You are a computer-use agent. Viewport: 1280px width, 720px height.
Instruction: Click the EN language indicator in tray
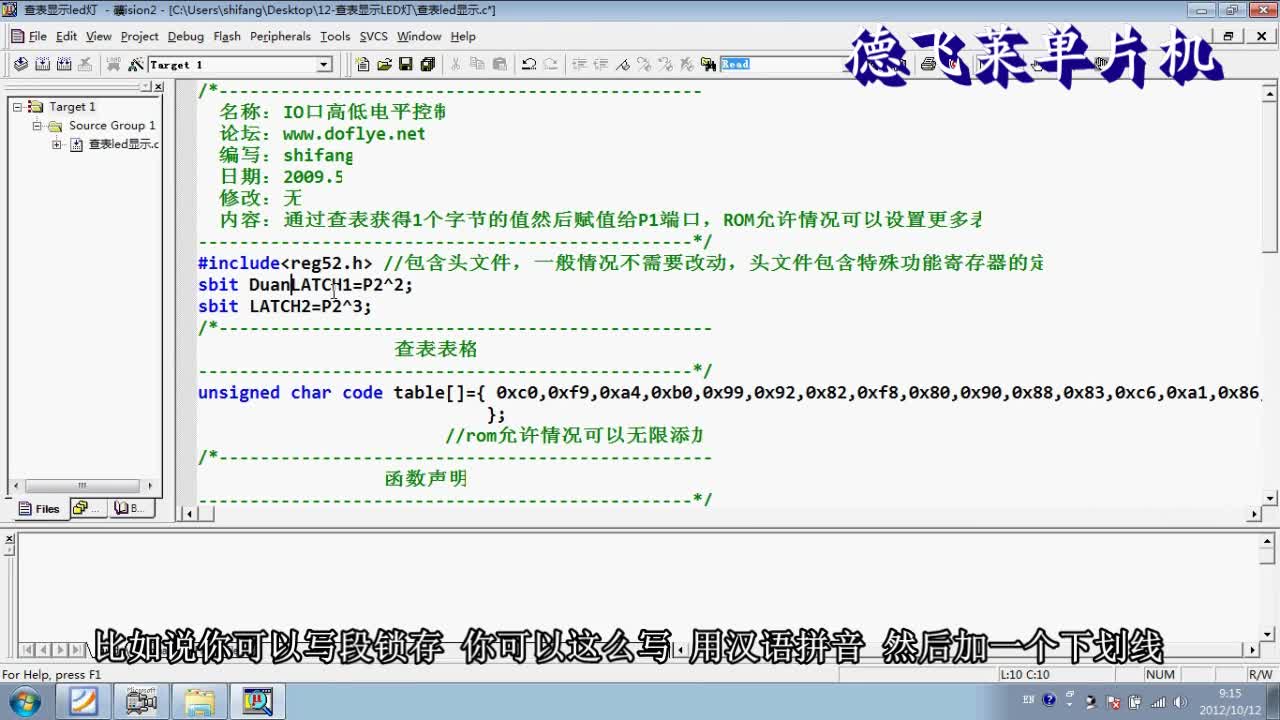coord(1028,701)
